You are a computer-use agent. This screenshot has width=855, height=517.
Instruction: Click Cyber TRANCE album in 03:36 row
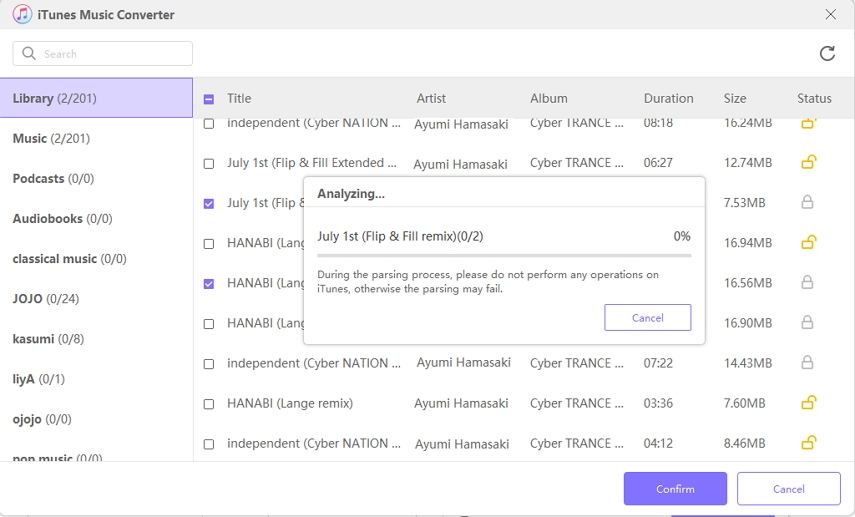click(577, 403)
